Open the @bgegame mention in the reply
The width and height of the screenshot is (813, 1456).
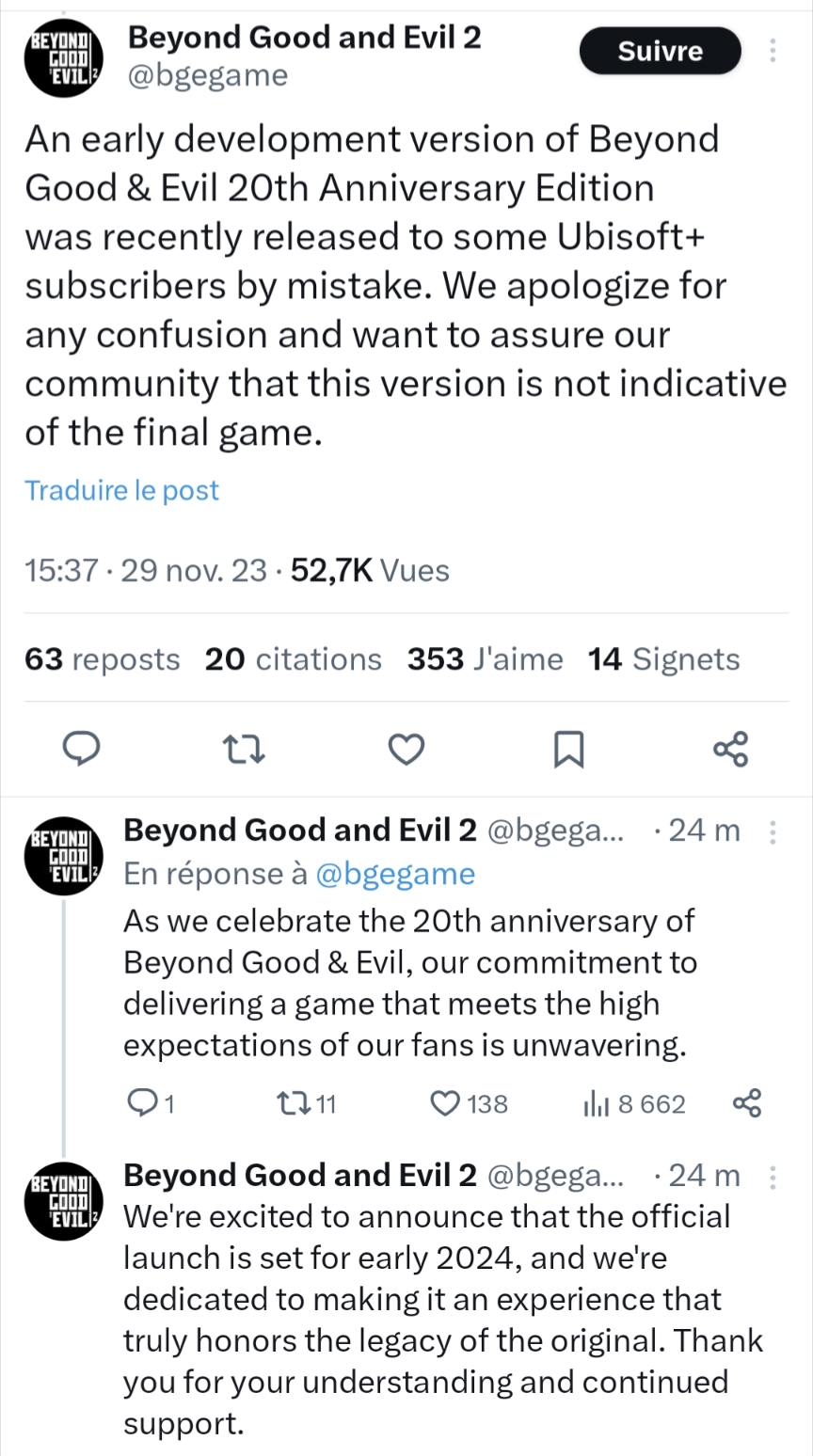[394, 874]
